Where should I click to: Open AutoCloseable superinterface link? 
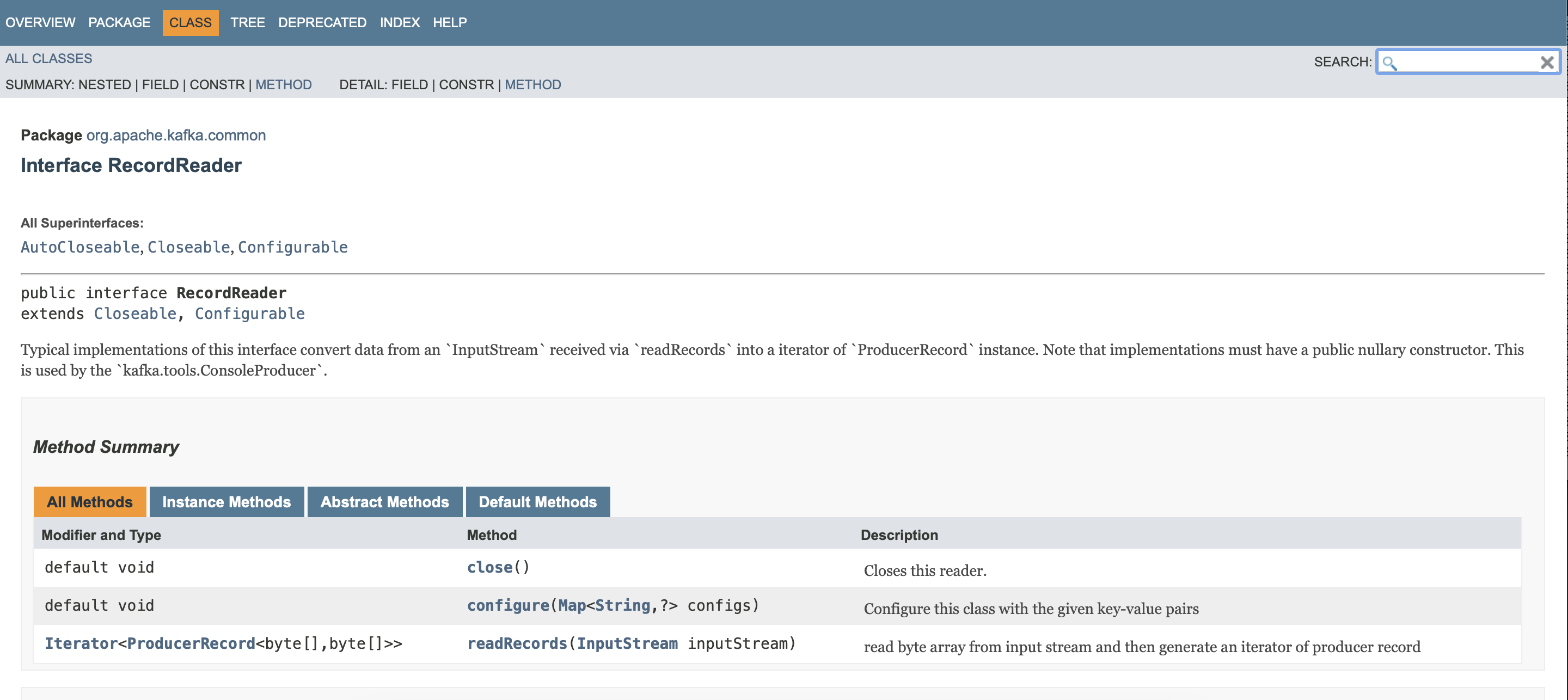[81, 247]
